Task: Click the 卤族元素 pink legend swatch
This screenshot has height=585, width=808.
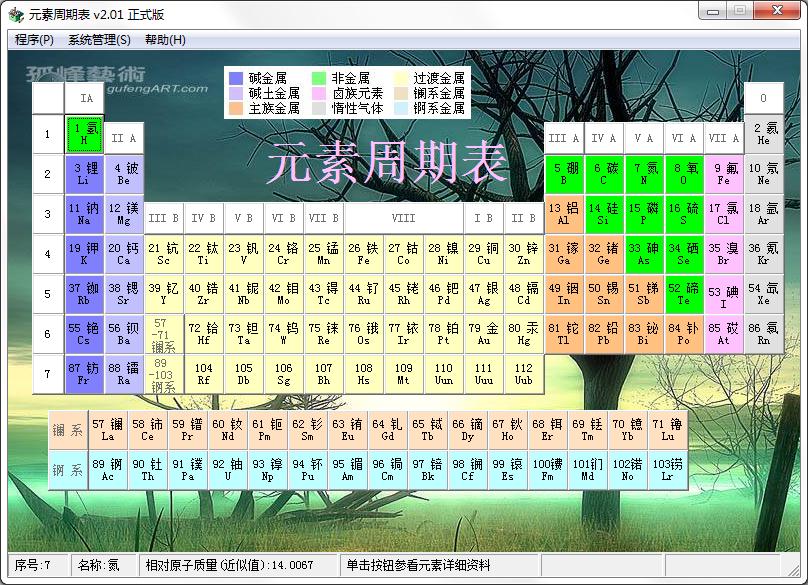Action: 319,93
